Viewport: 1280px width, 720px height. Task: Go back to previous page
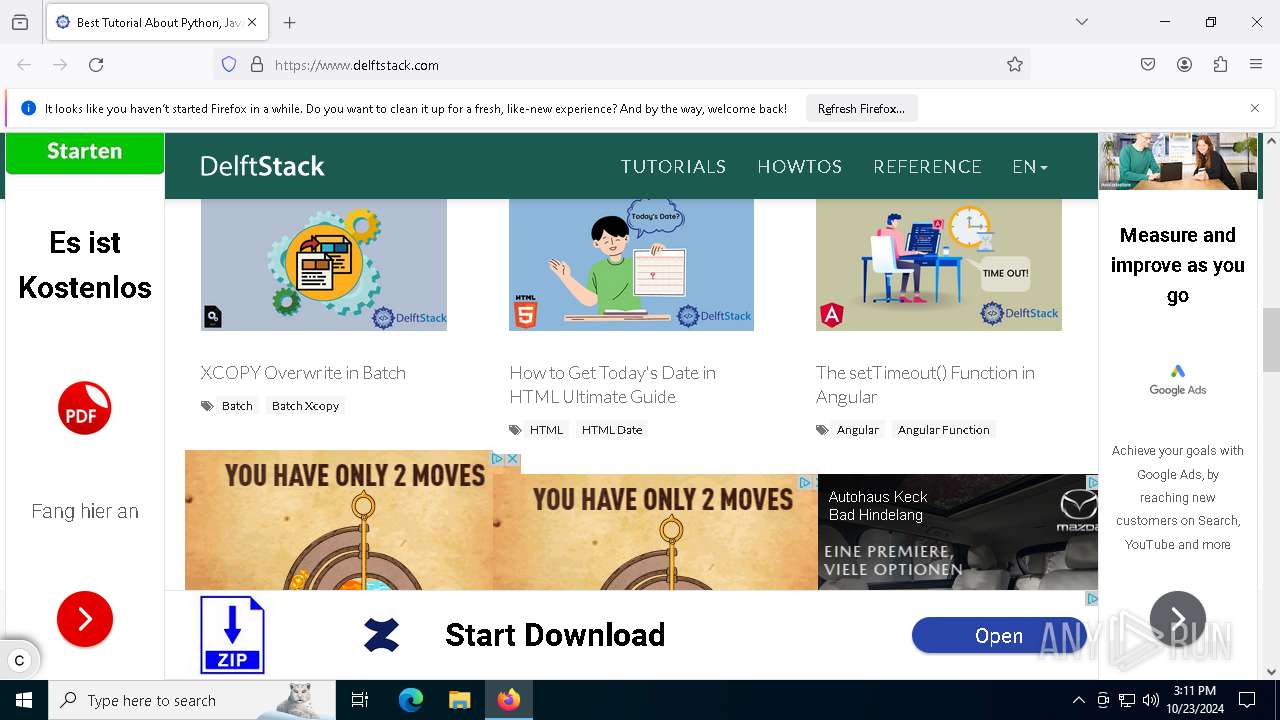(x=24, y=65)
